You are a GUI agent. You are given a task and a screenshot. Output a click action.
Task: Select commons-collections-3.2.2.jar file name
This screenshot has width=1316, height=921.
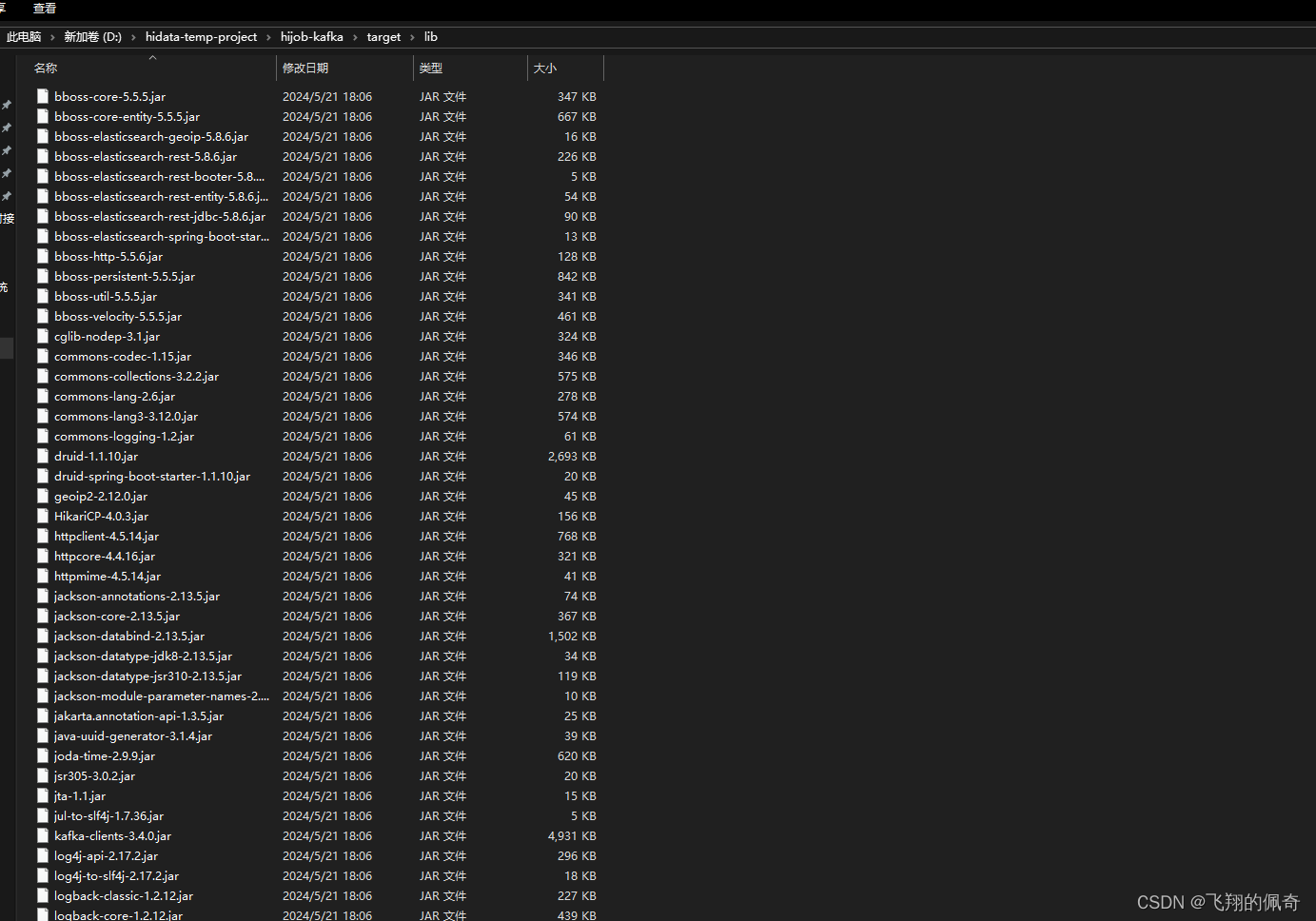pyautogui.click(x=136, y=376)
